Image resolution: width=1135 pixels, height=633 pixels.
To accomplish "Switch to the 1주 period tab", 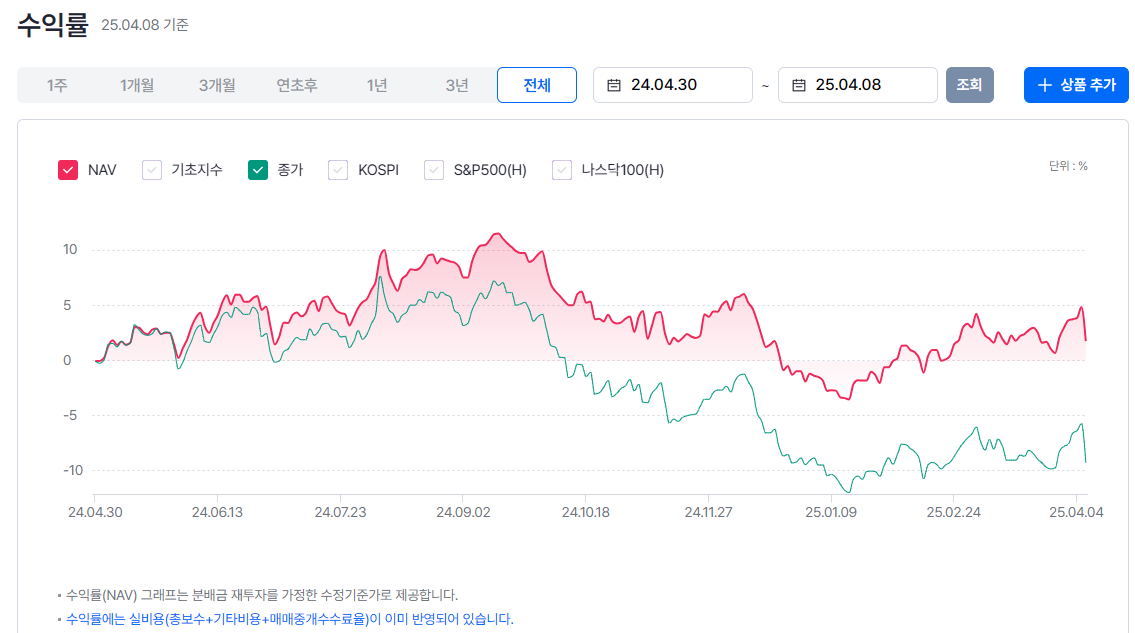I will 57,85.
